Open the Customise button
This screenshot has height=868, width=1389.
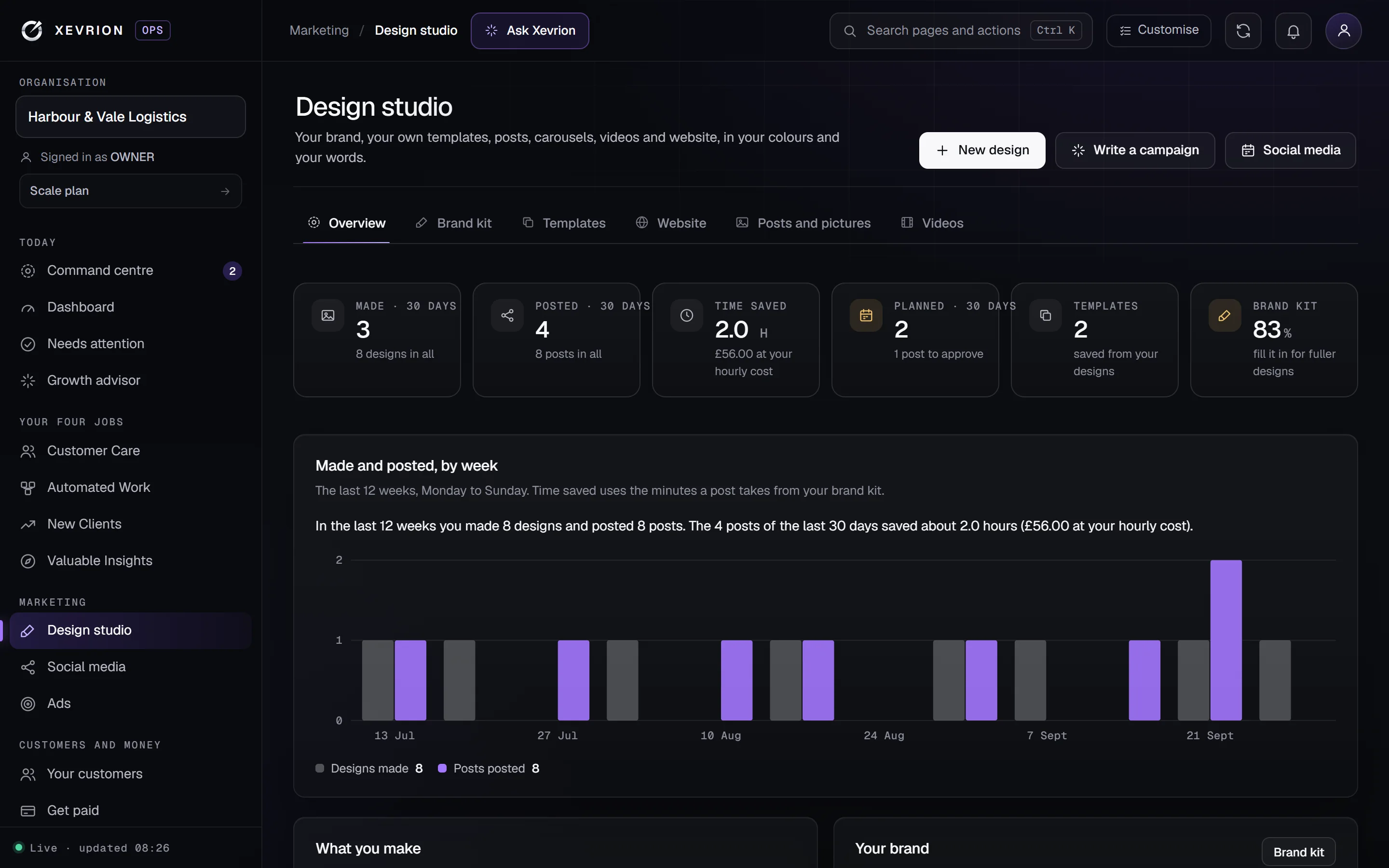click(x=1158, y=30)
